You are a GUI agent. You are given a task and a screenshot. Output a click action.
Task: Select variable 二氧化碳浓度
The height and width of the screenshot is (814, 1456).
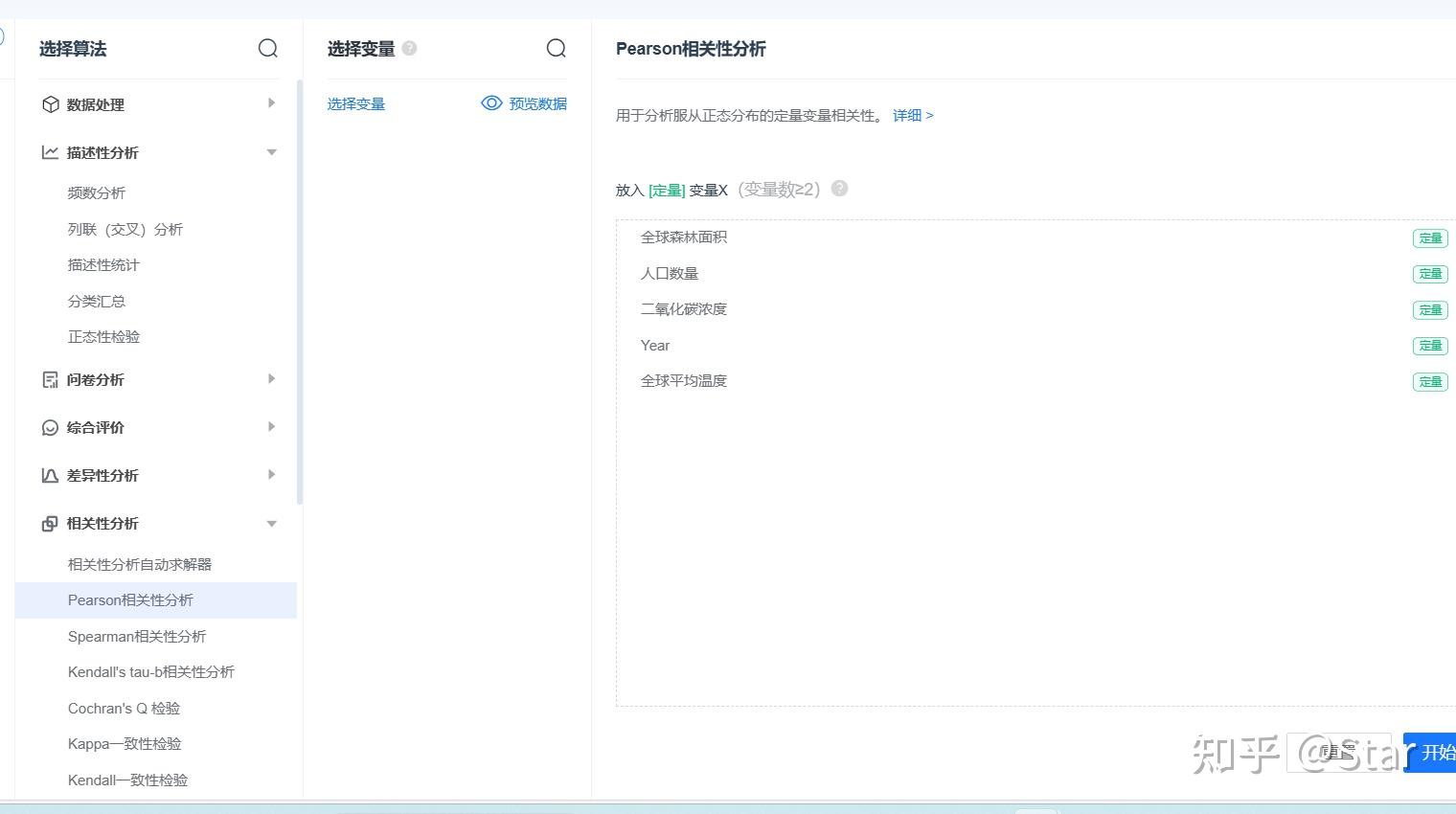pos(684,309)
